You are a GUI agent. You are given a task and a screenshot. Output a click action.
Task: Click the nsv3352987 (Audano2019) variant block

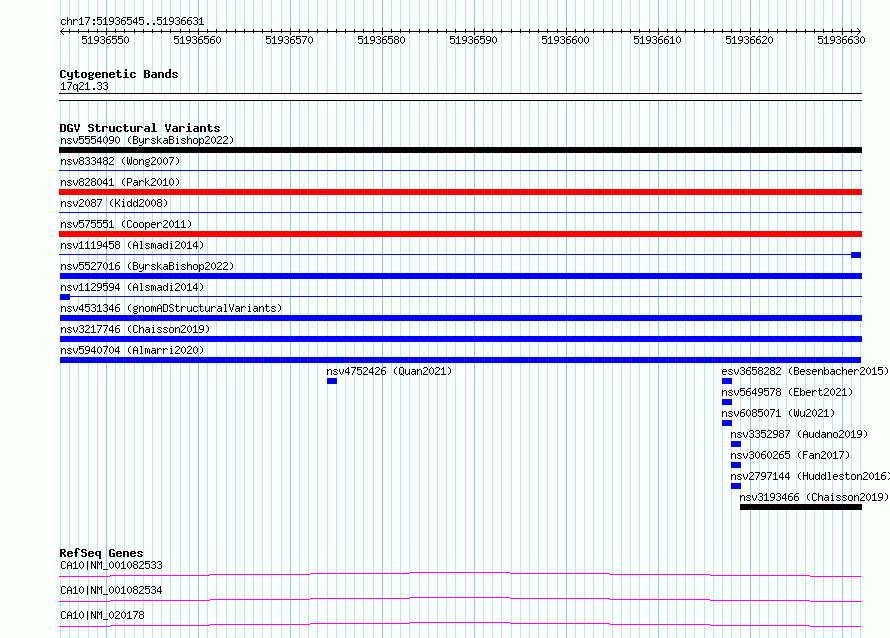tap(736, 444)
